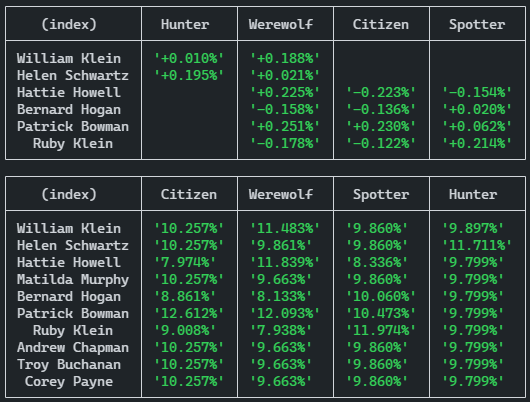The image size is (530, 402).
Task: Click the '12.612%' Citizen value
Action: 189,313
